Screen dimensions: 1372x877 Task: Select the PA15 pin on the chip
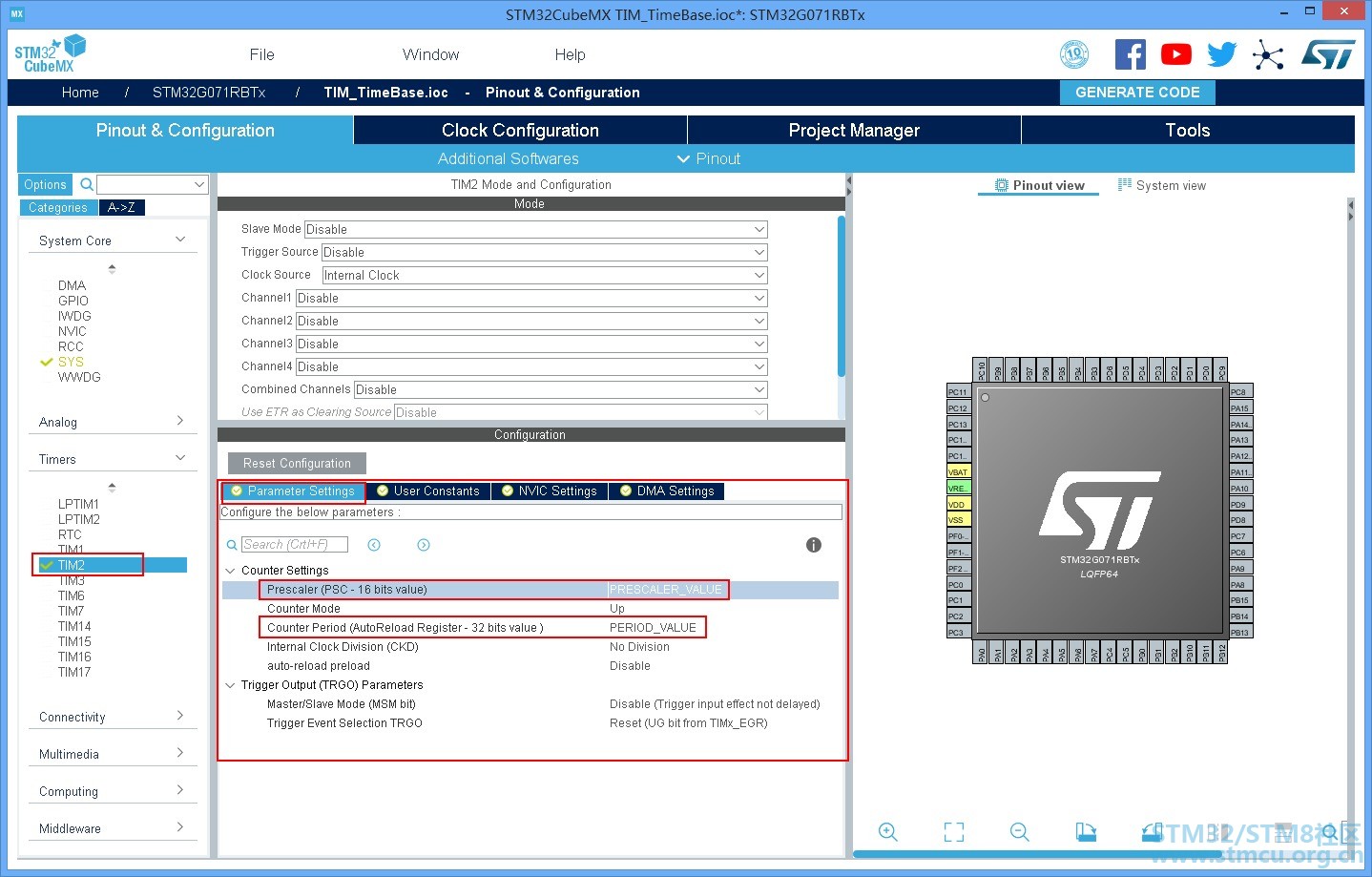pos(1240,407)
